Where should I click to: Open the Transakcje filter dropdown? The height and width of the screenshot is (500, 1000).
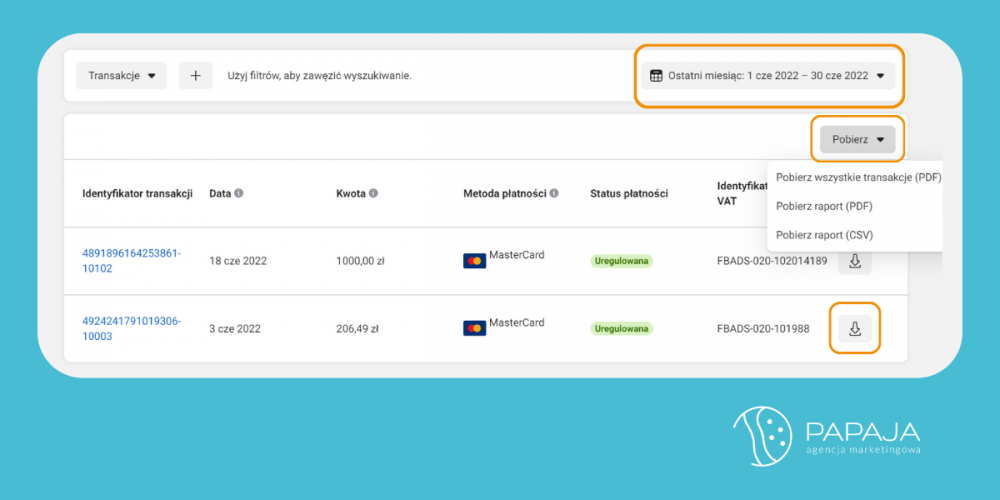tap(121, 75)
